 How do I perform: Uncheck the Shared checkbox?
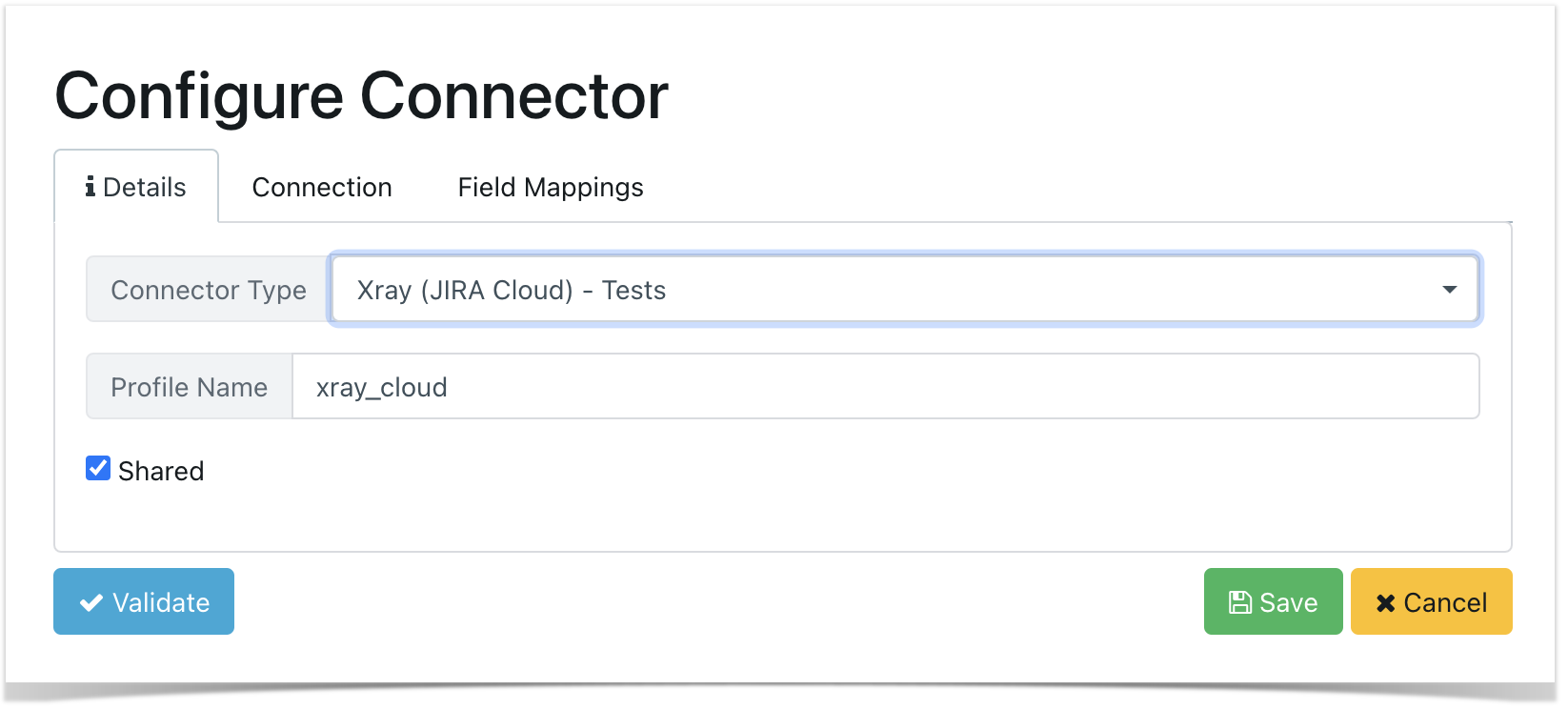point(98,468)
